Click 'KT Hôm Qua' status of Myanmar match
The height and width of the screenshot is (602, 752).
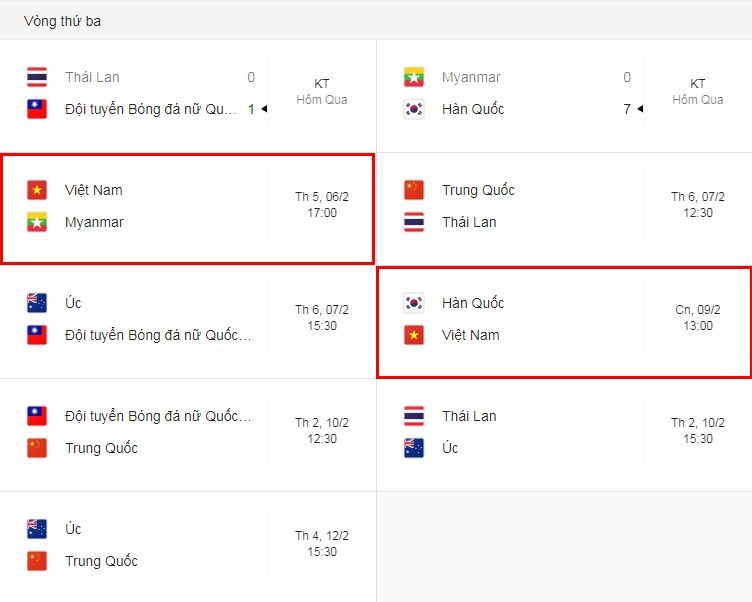click(x=697, y=92)
